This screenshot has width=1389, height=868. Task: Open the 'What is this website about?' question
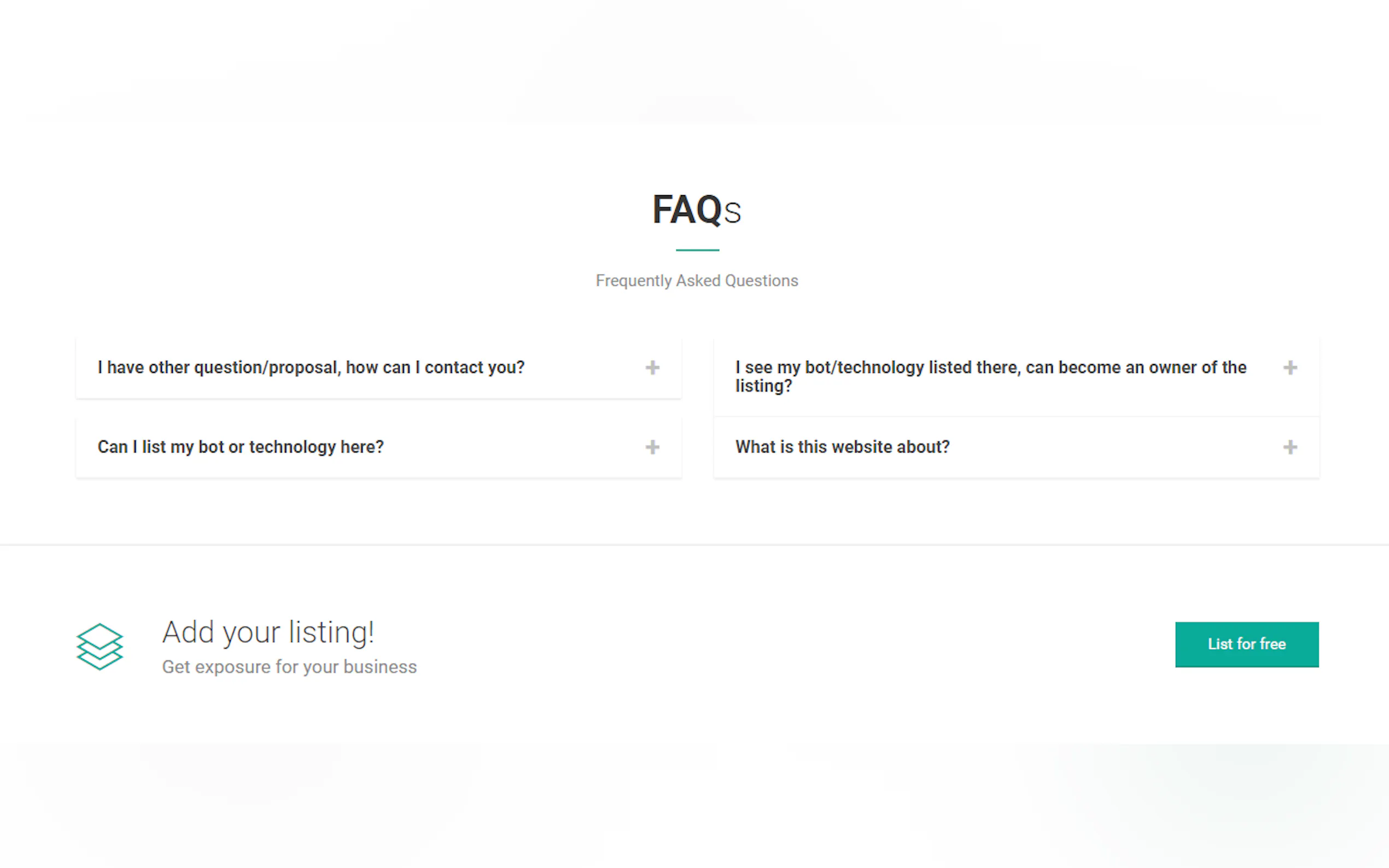tap(842, 447)
